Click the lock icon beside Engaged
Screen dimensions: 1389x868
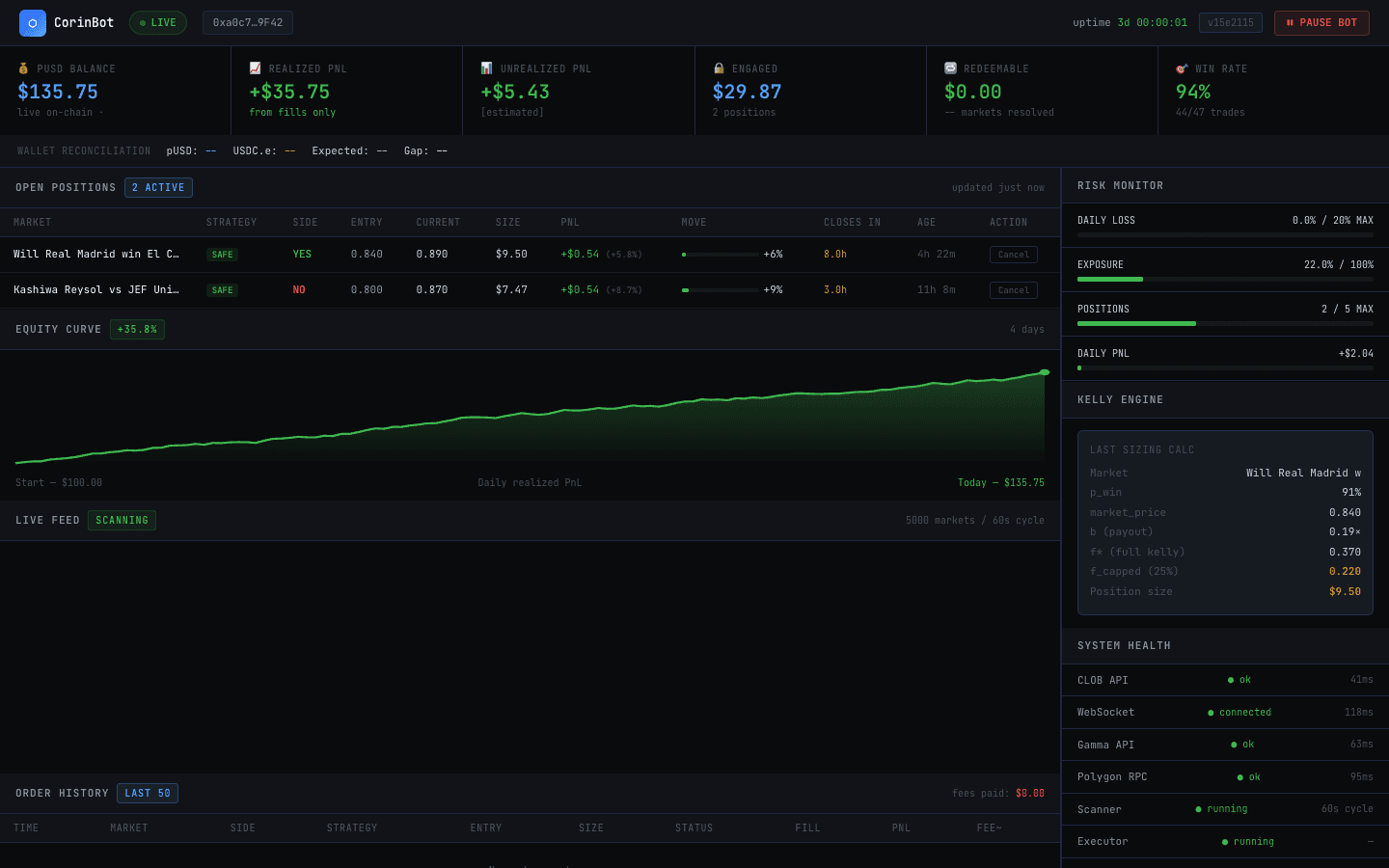coord(719,68)
